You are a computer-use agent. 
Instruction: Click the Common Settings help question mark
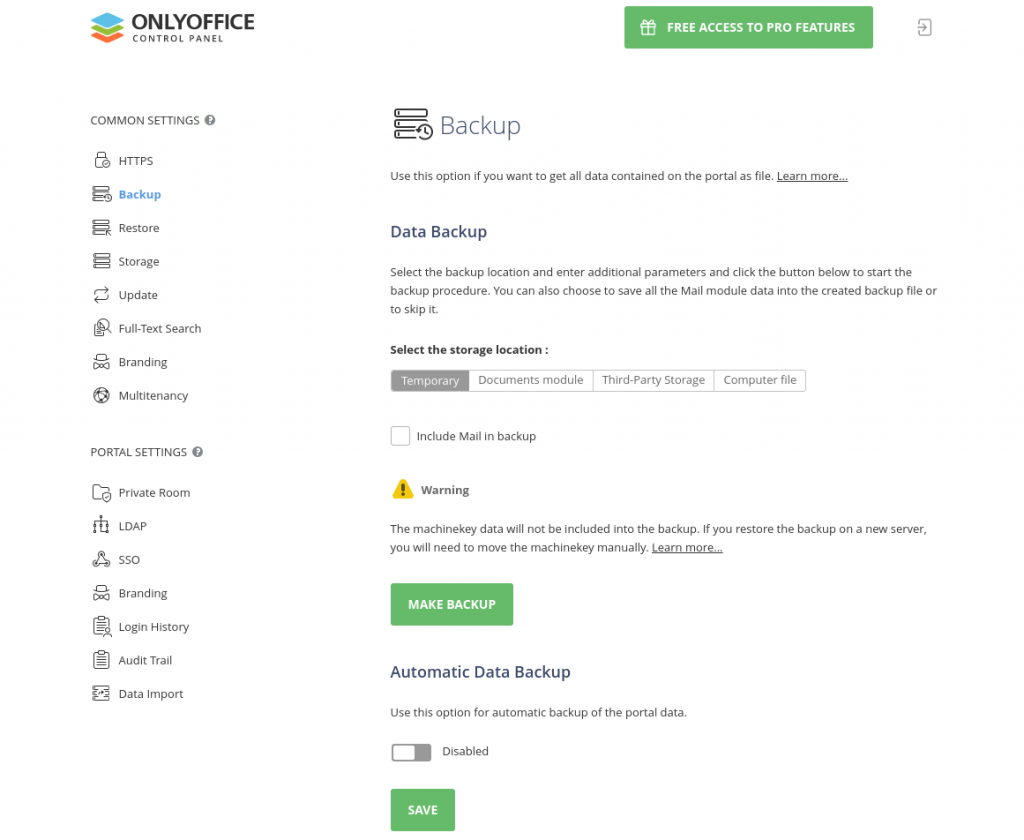(210, 121)
